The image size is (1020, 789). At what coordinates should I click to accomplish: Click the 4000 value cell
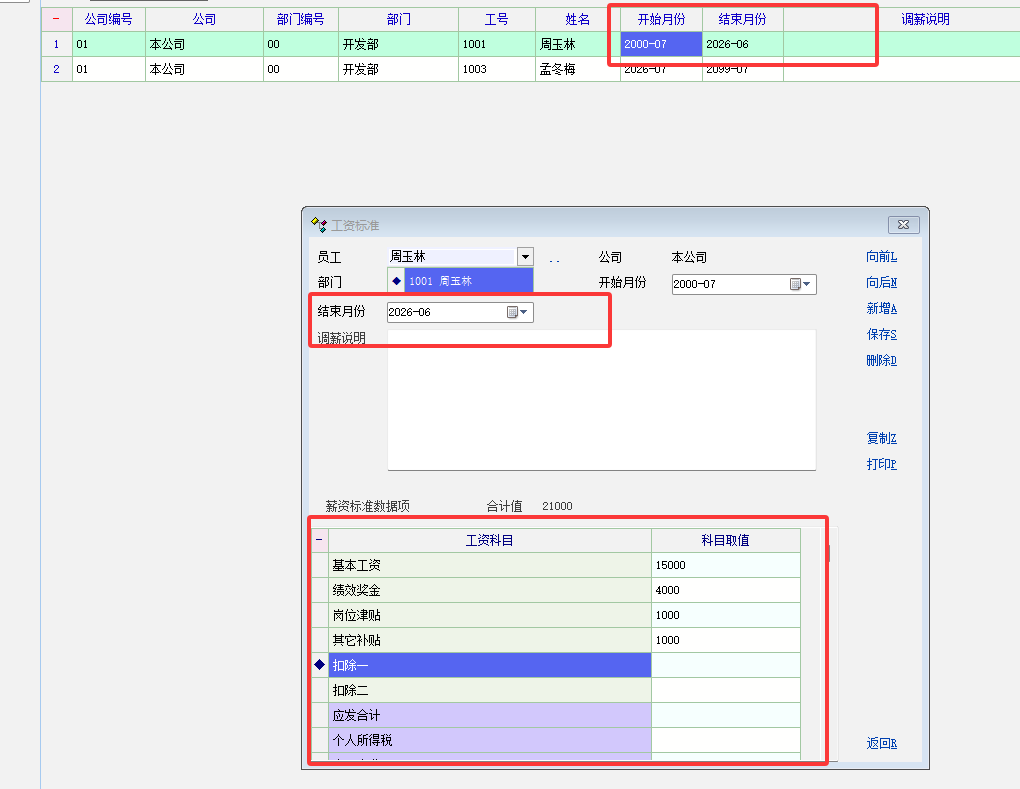tap(725, 590)
